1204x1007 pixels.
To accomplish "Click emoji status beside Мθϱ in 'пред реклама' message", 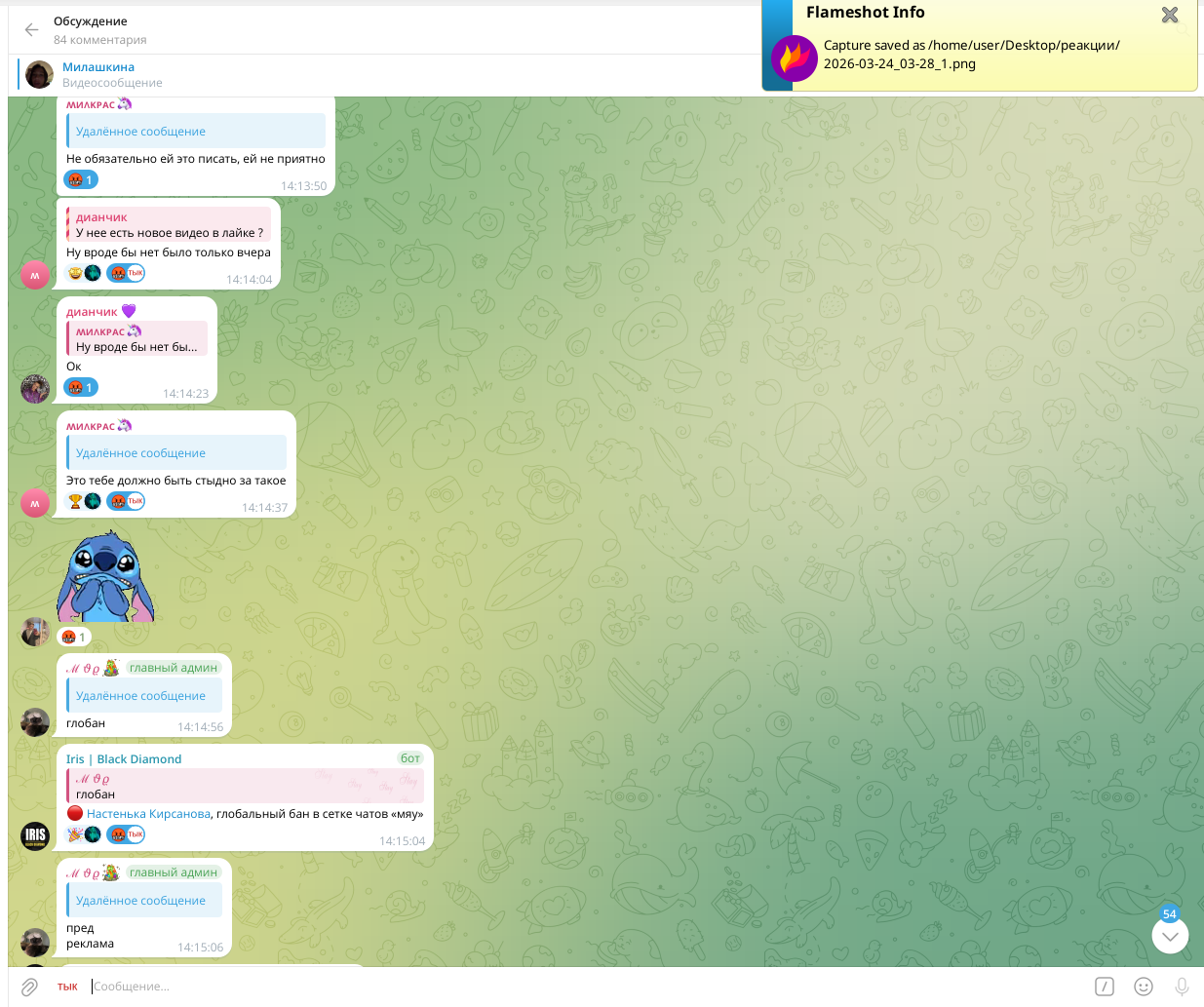I will pos(111,872).
